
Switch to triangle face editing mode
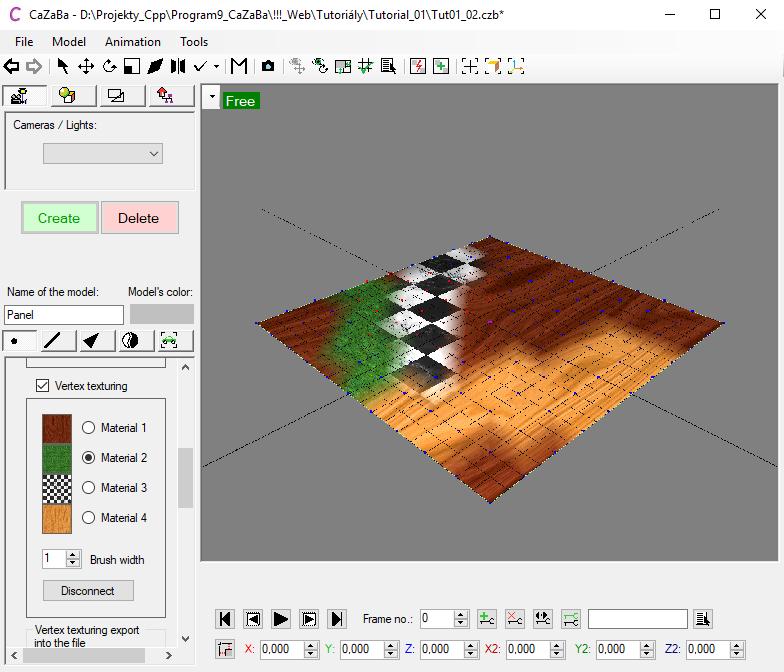92,341
